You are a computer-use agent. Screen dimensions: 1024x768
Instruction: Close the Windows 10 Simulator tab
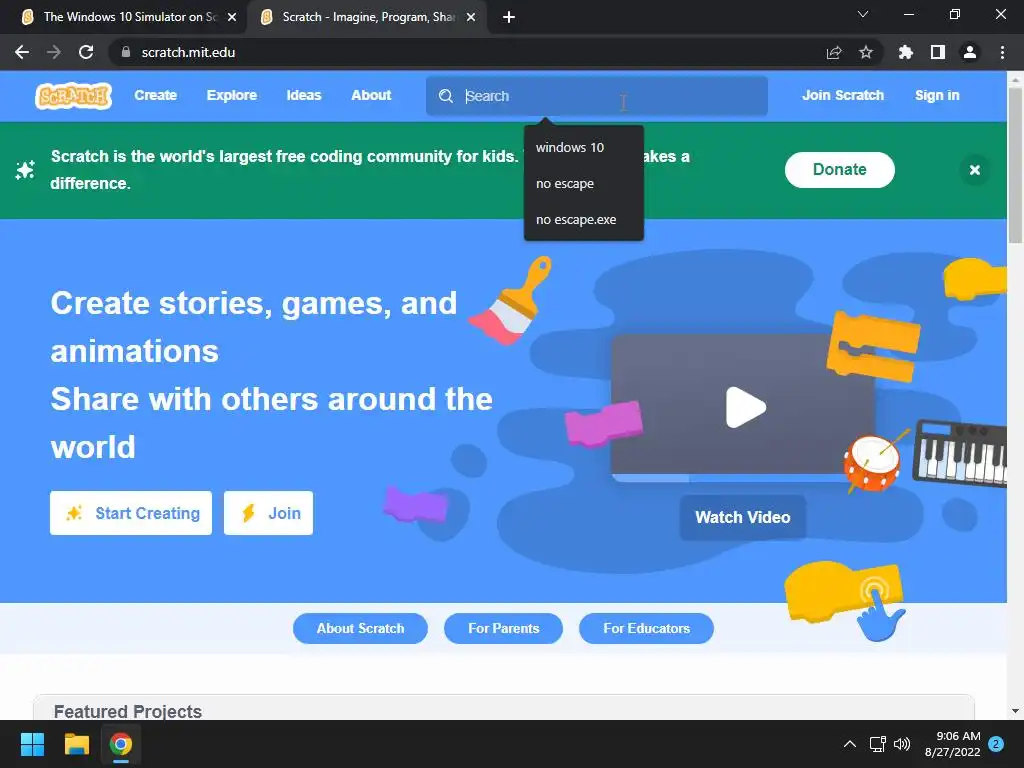tap(232, 17)
